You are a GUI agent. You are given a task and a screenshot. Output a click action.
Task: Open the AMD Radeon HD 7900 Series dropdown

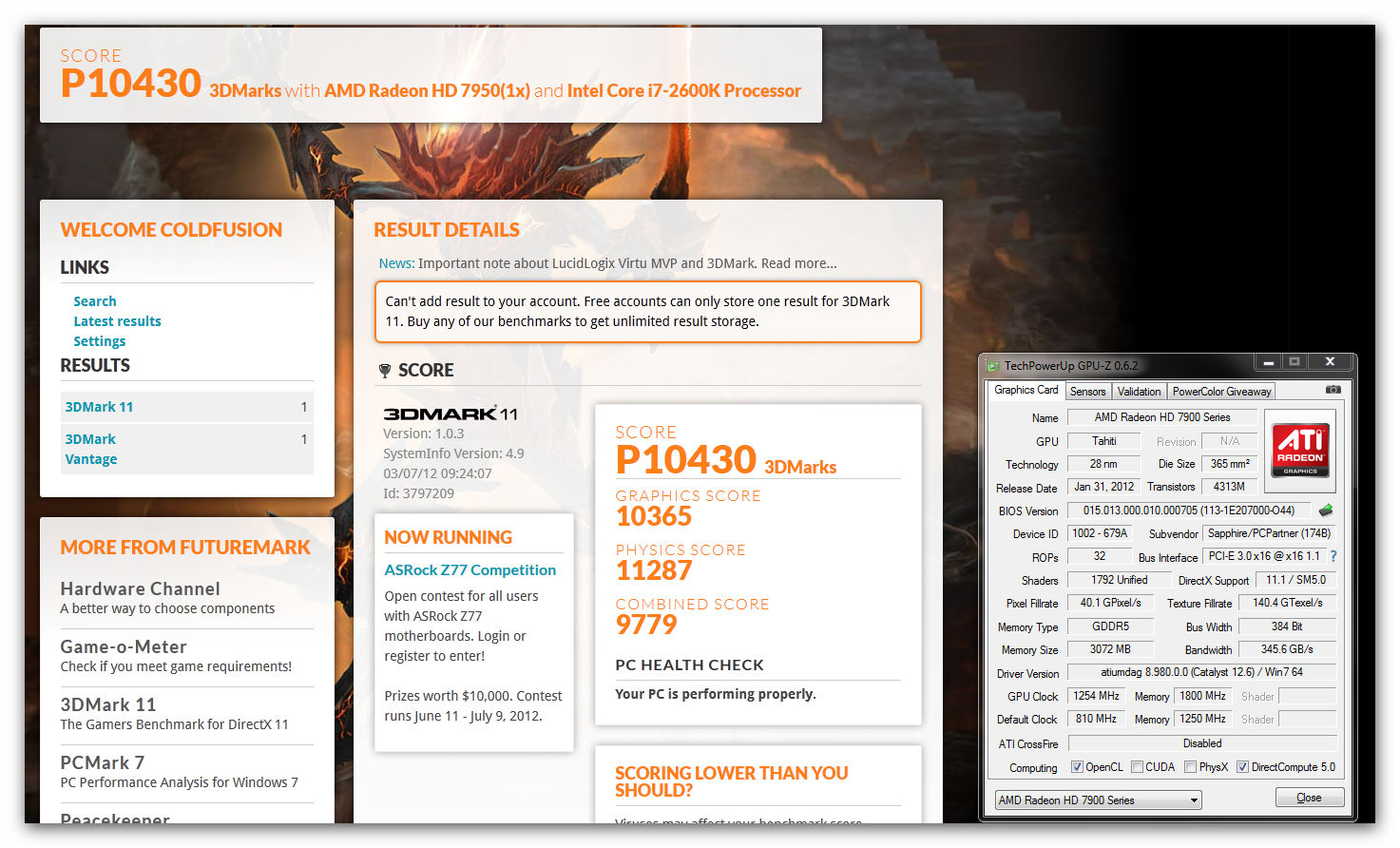[1098, 800]
